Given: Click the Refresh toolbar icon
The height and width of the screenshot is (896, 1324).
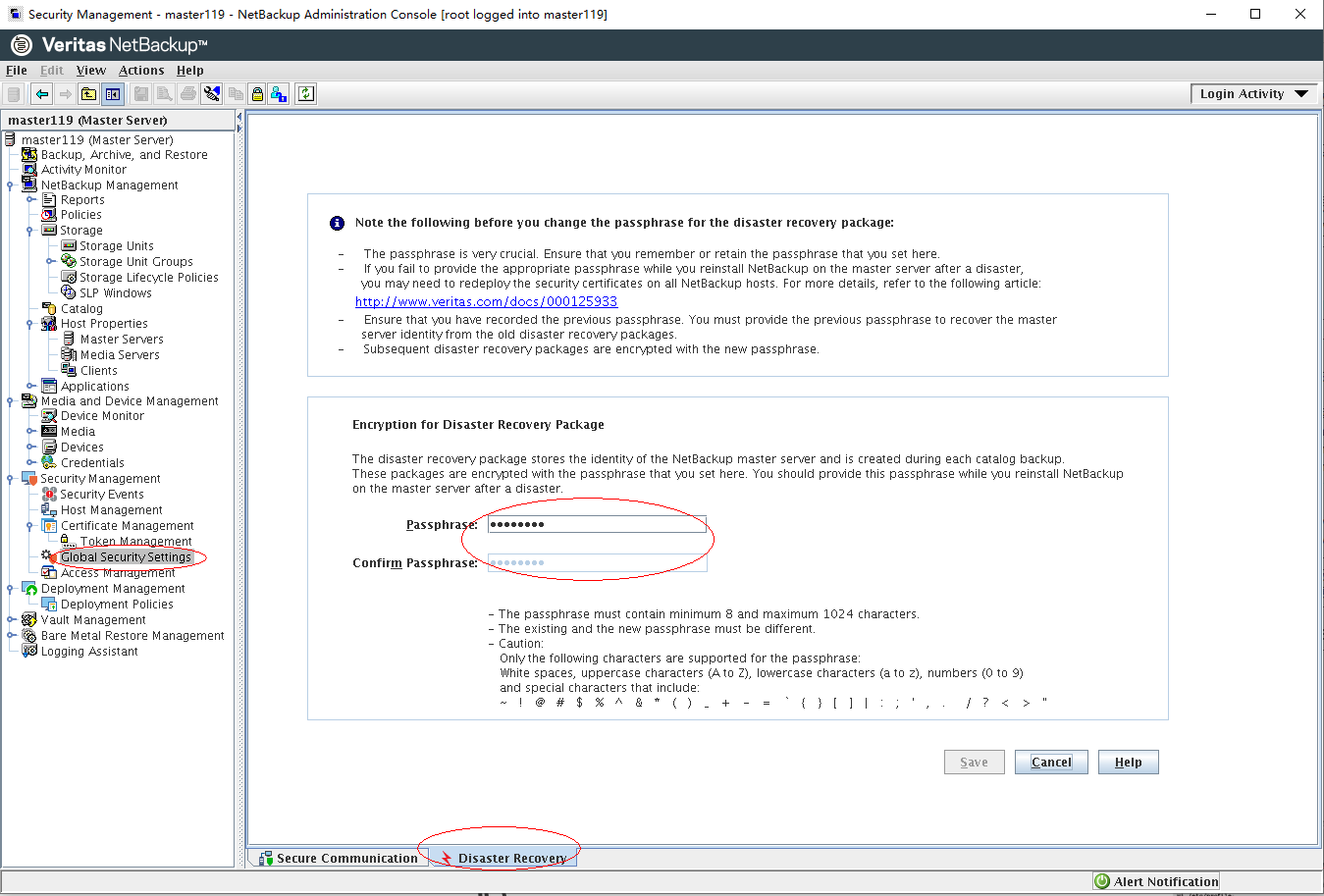Looking at the screenshot, I should click(306, 94).
